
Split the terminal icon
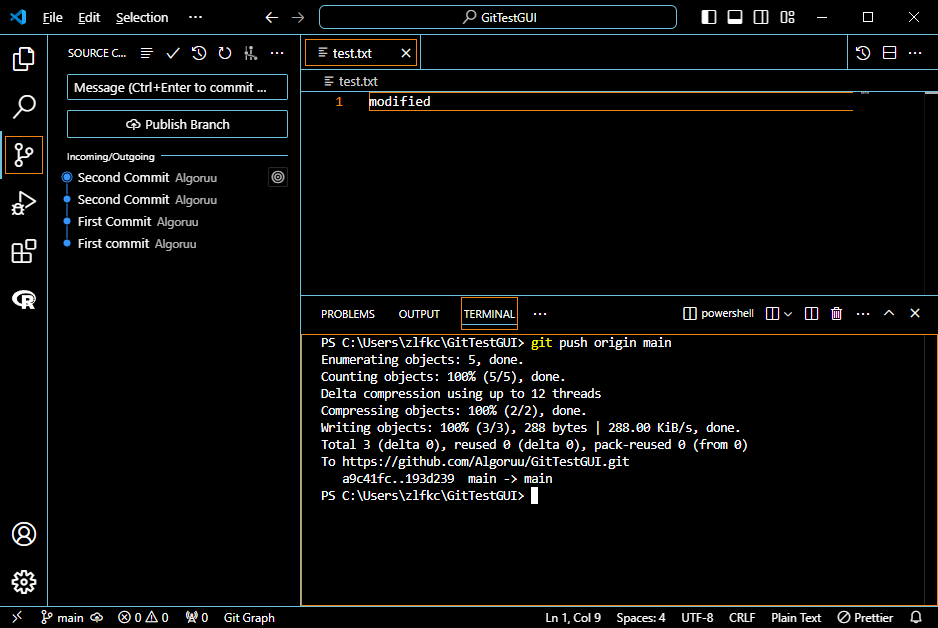(772, 313)
